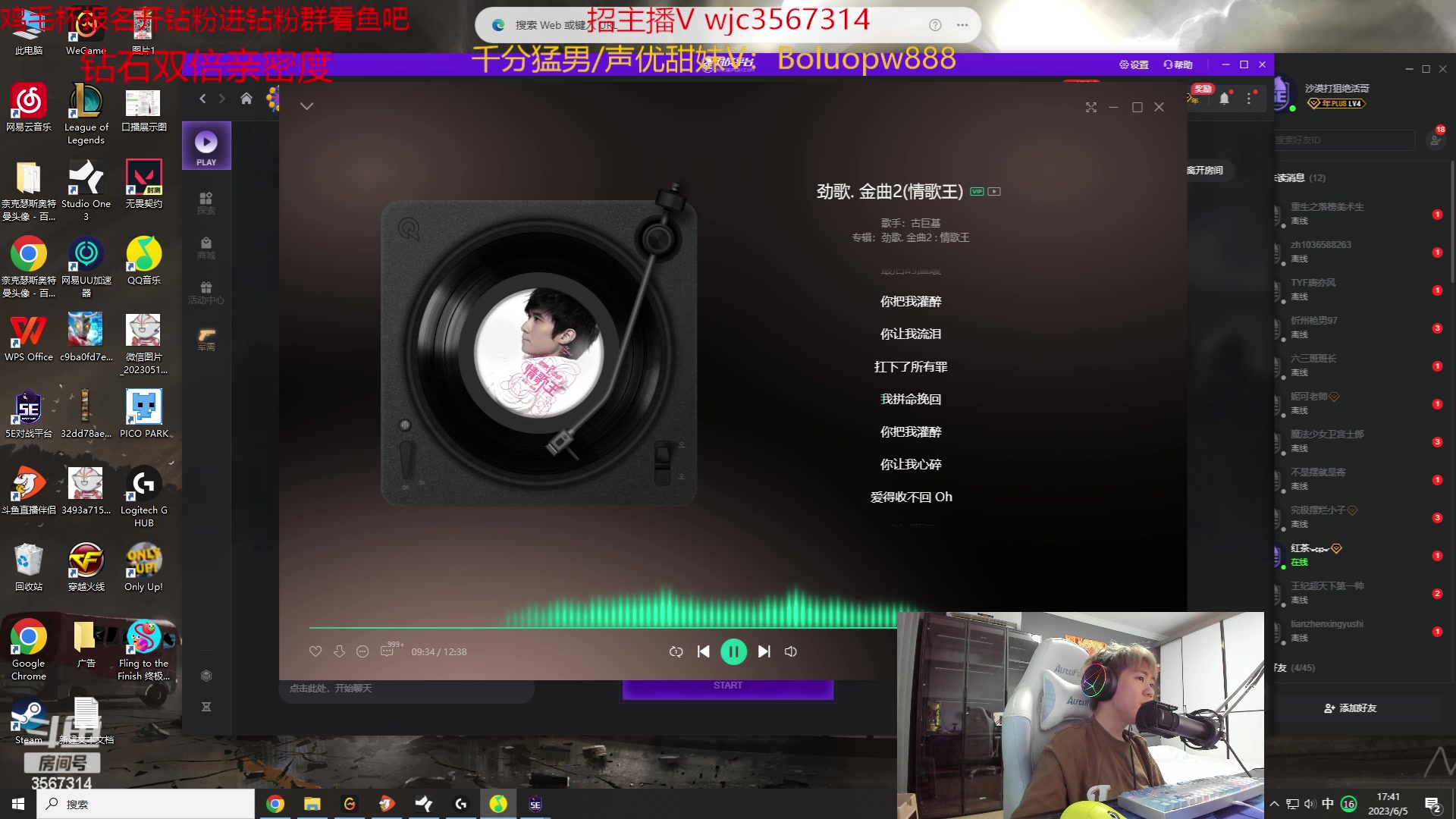Jump to lyric line 我拼命挽回

tap(910, 399)
